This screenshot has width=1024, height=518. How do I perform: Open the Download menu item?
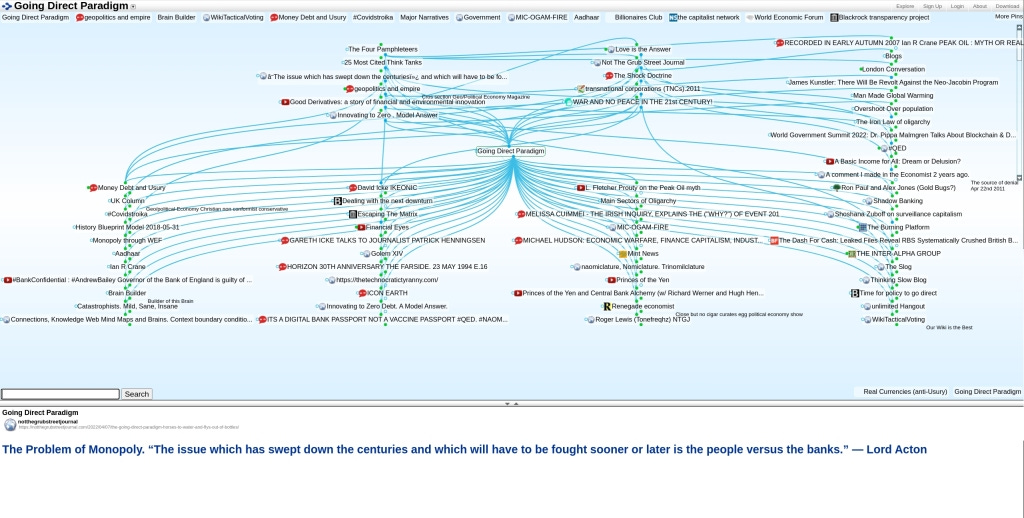click(x=1006, y=7)
